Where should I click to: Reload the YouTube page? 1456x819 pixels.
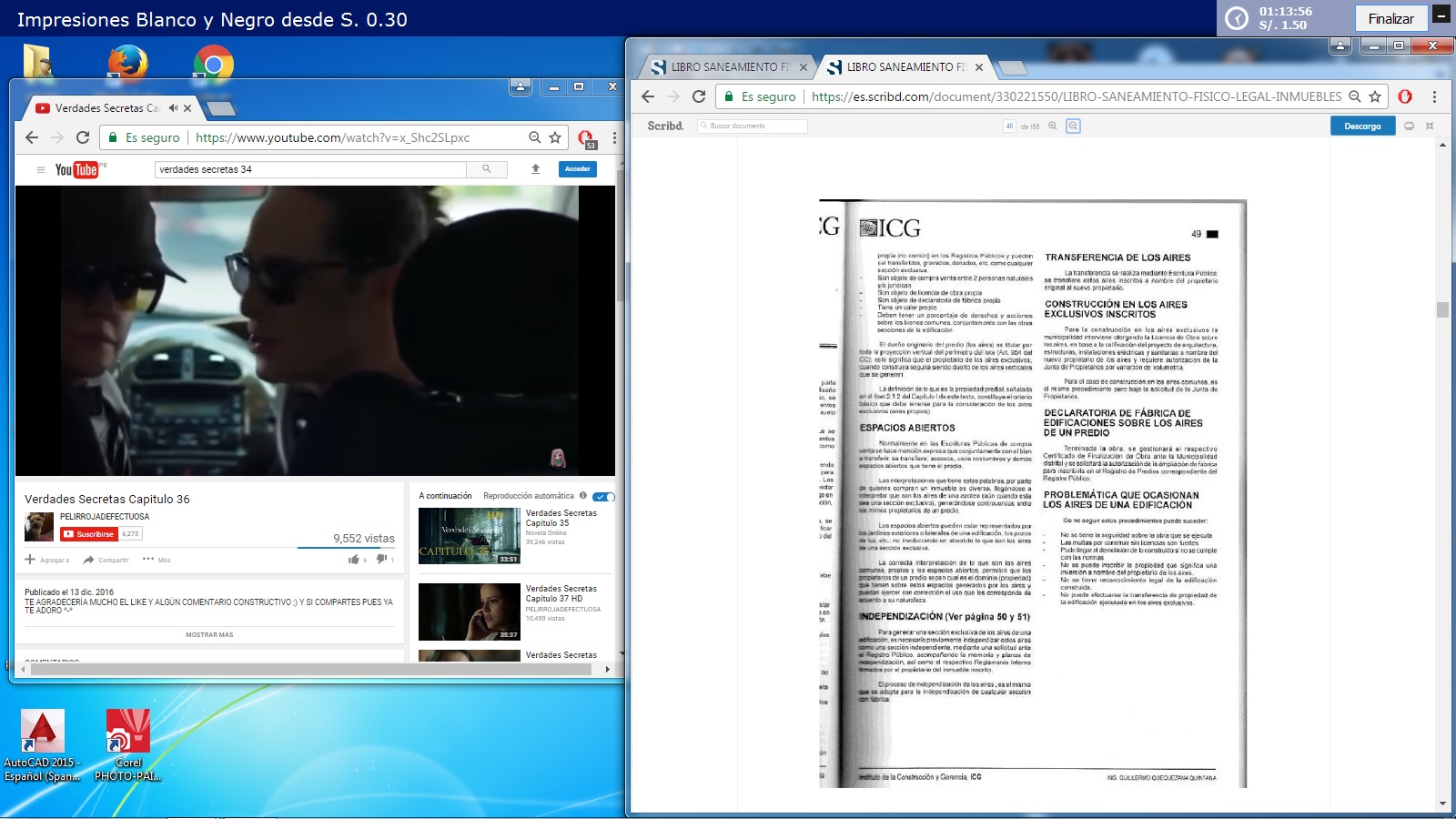point(83,137)
